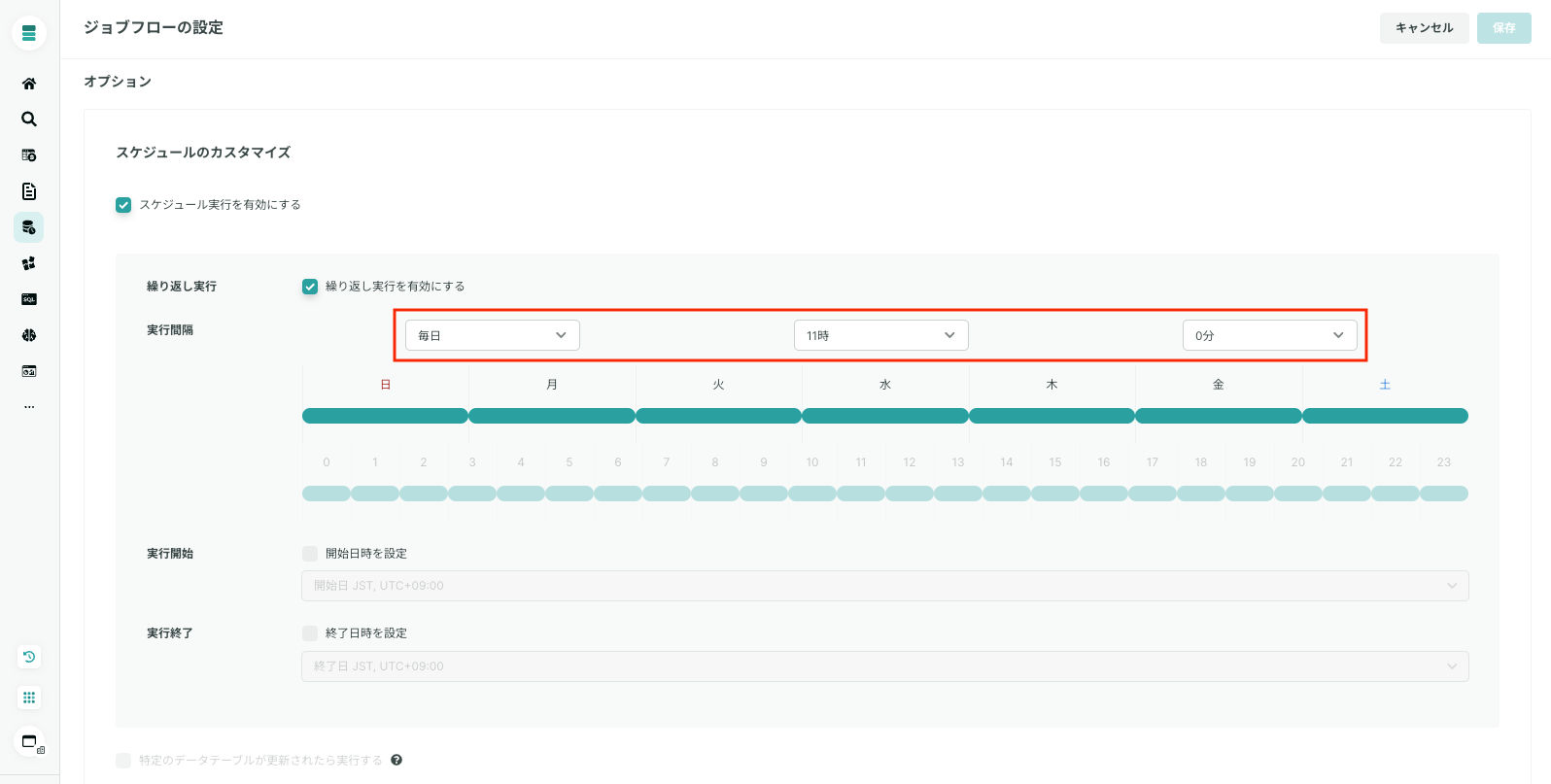1551x784 pixels.
Task: Open the 開始日 JST date dropdown
Action: pos(885,586)
